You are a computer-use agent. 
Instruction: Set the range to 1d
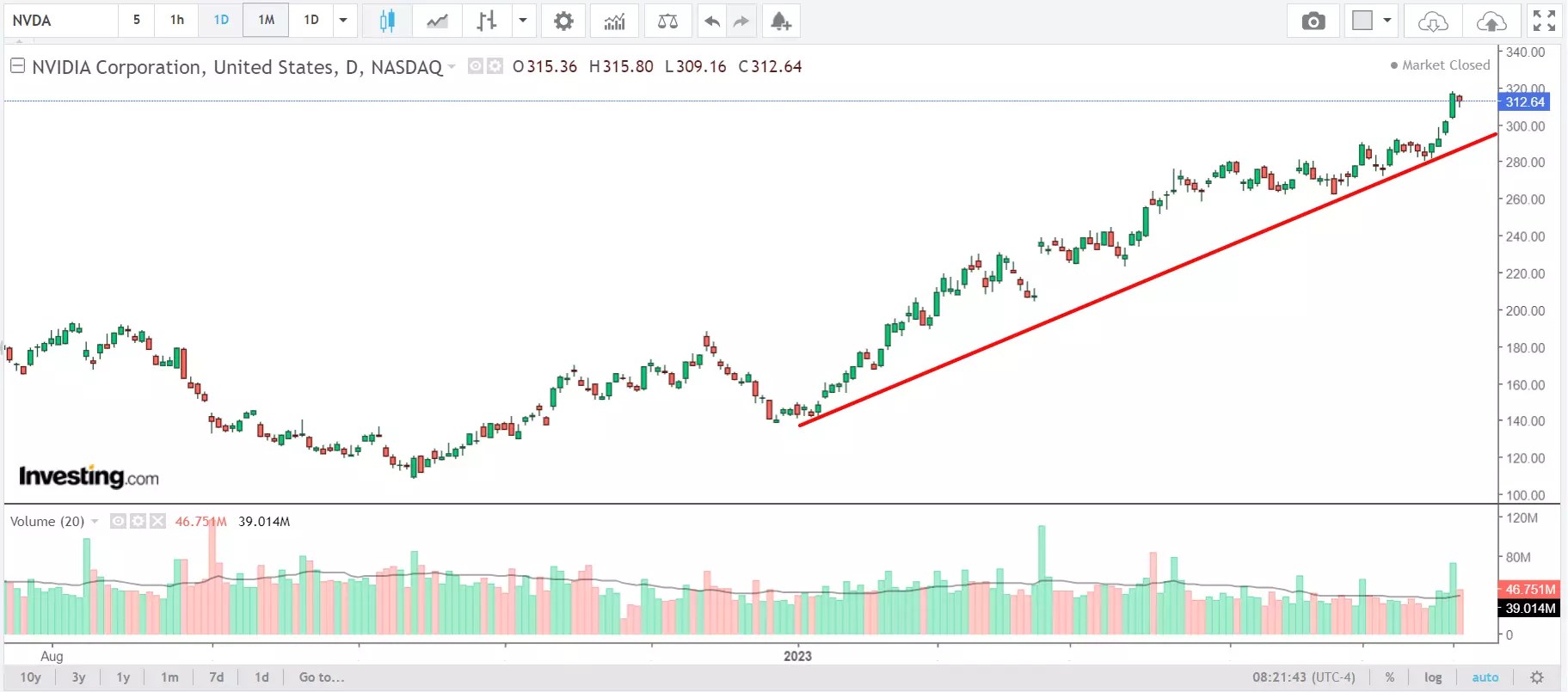261,677
